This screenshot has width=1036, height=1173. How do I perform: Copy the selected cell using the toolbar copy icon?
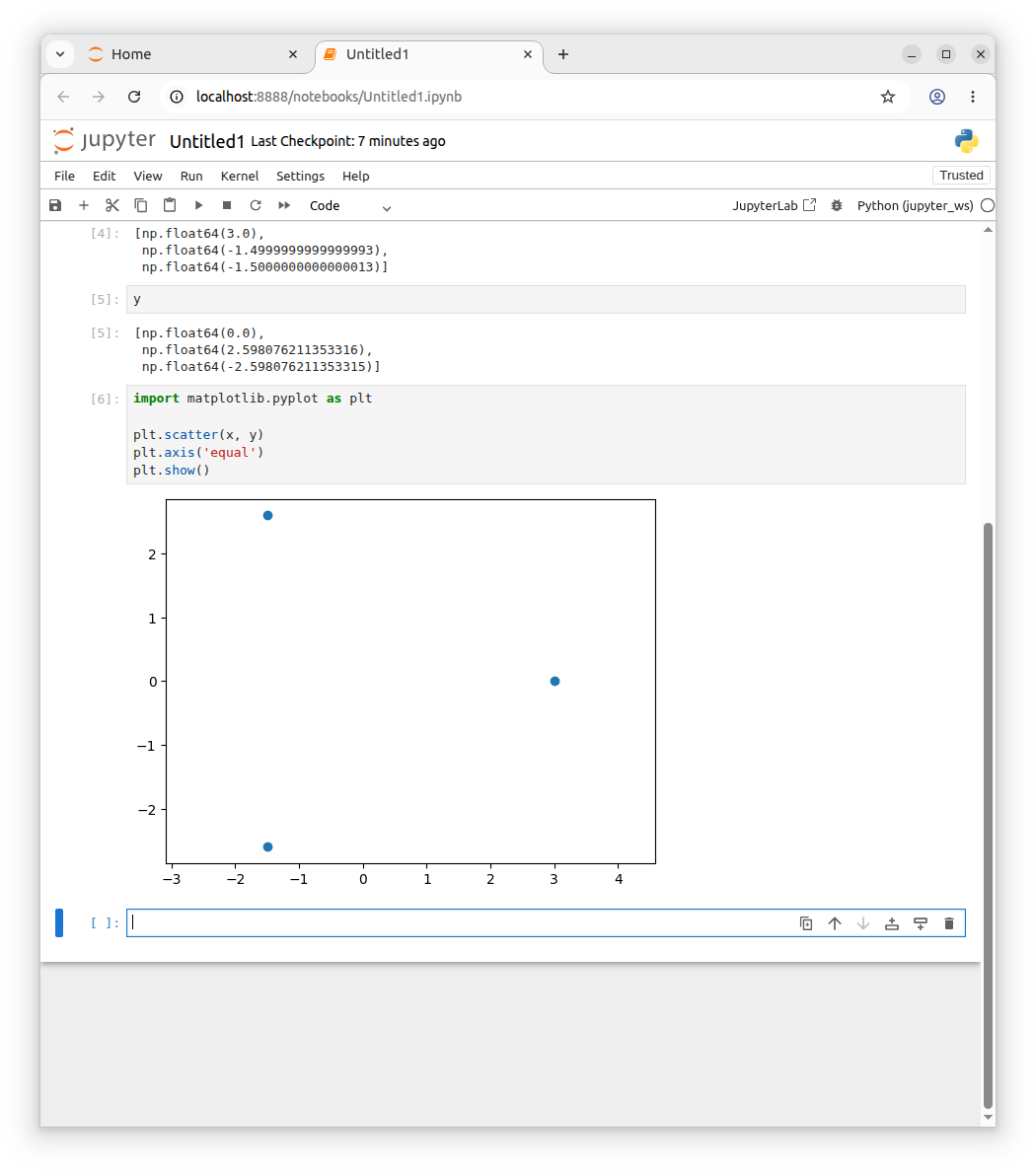coord(141,205)
